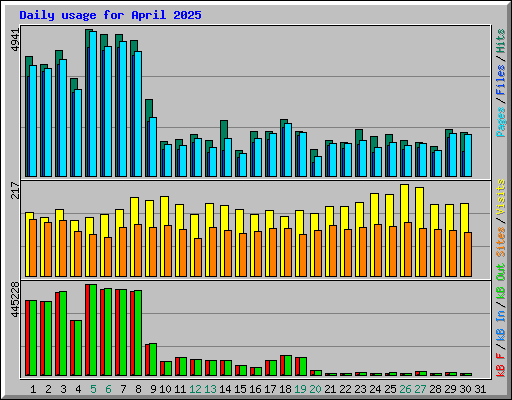The image size is (512, 400).
Task: Click day 25 on the x-axis
Action: pyautogui.click(x=390, y=389)
